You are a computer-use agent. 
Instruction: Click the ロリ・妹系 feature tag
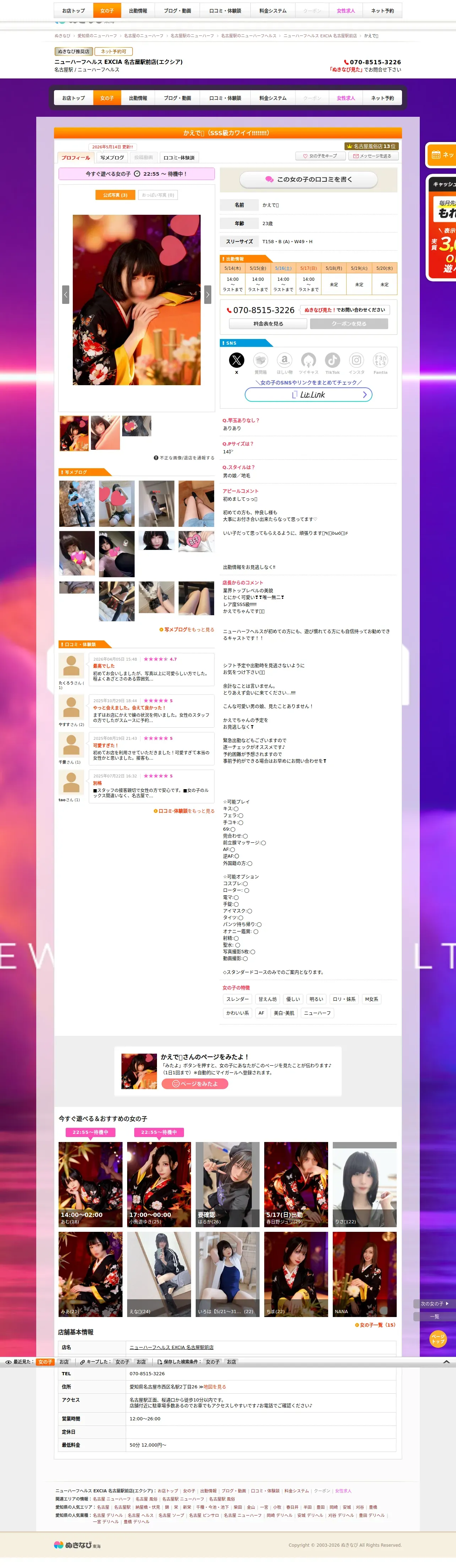(x=344, y=999)
